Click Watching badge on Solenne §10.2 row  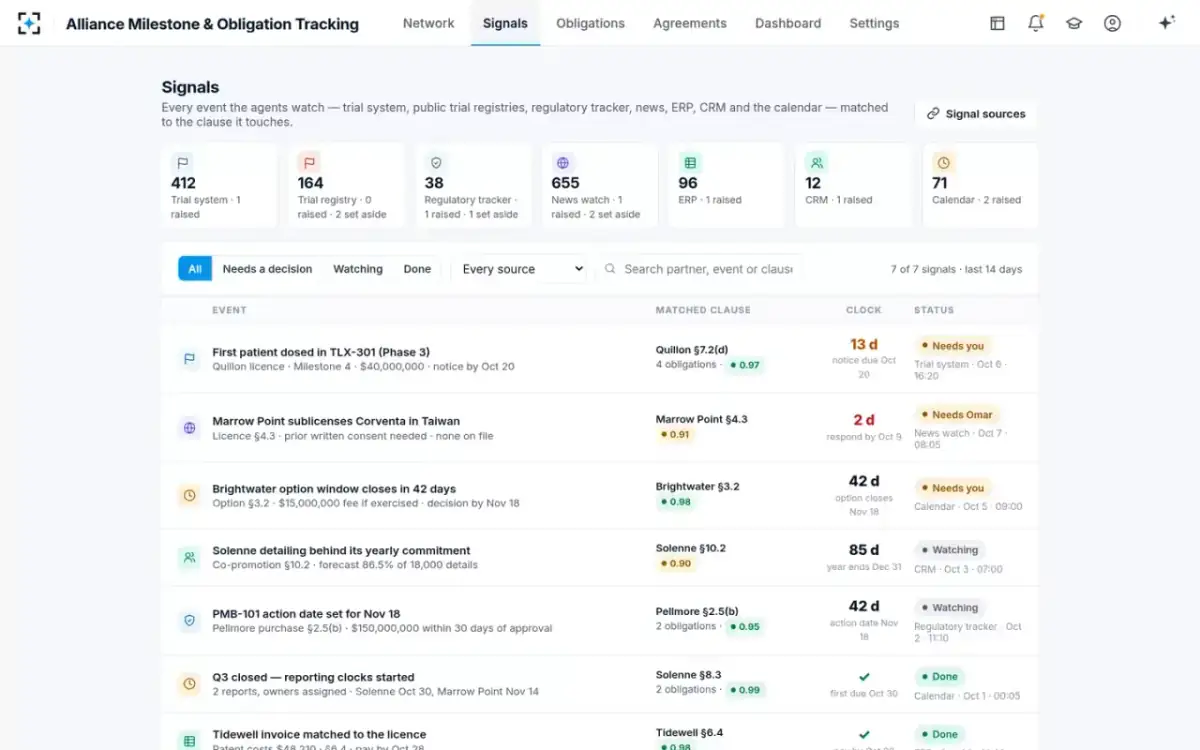949,550
